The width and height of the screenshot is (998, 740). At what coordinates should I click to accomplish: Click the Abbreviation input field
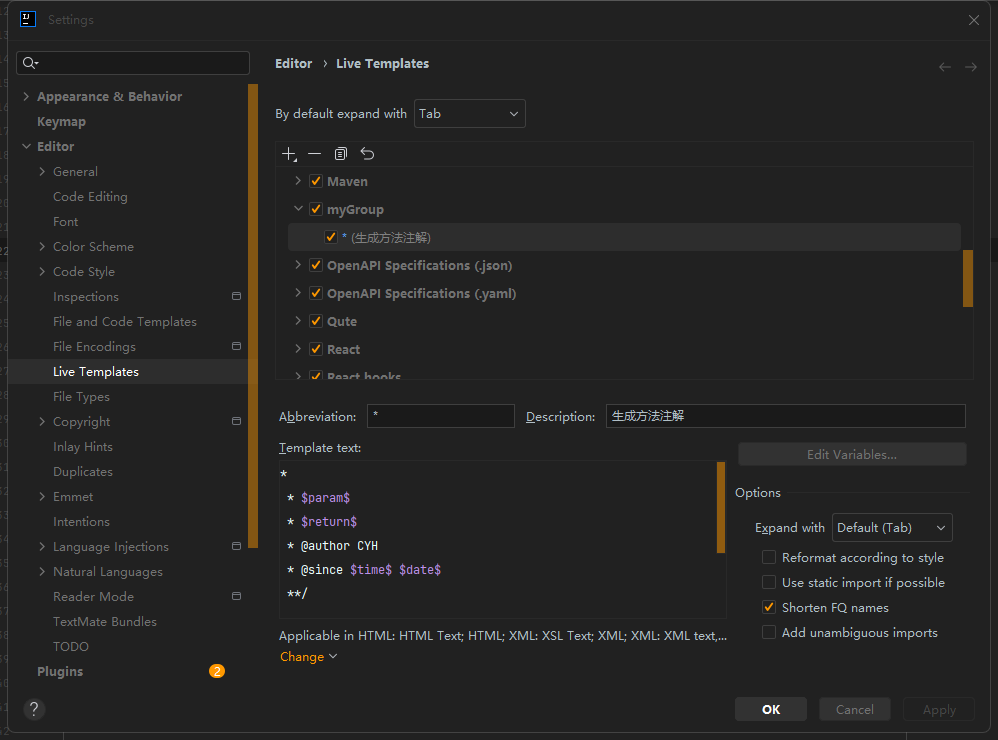pos(440,416)
